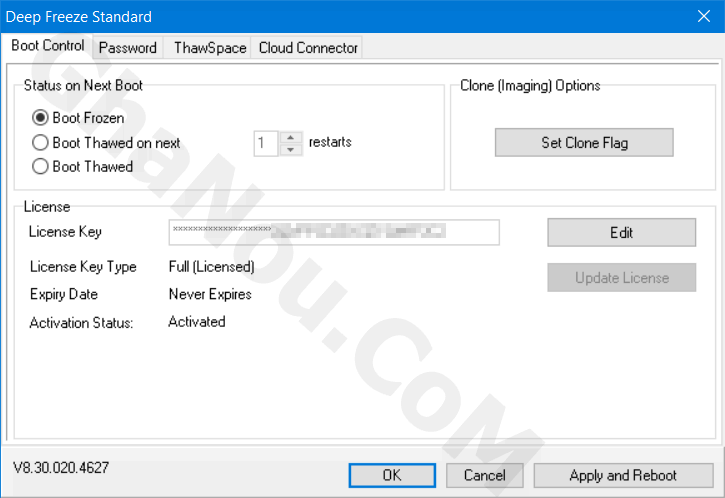The width and height of the screenshot is (725, 498).
Task: Click the restarts number field
Action: (266, 143)
